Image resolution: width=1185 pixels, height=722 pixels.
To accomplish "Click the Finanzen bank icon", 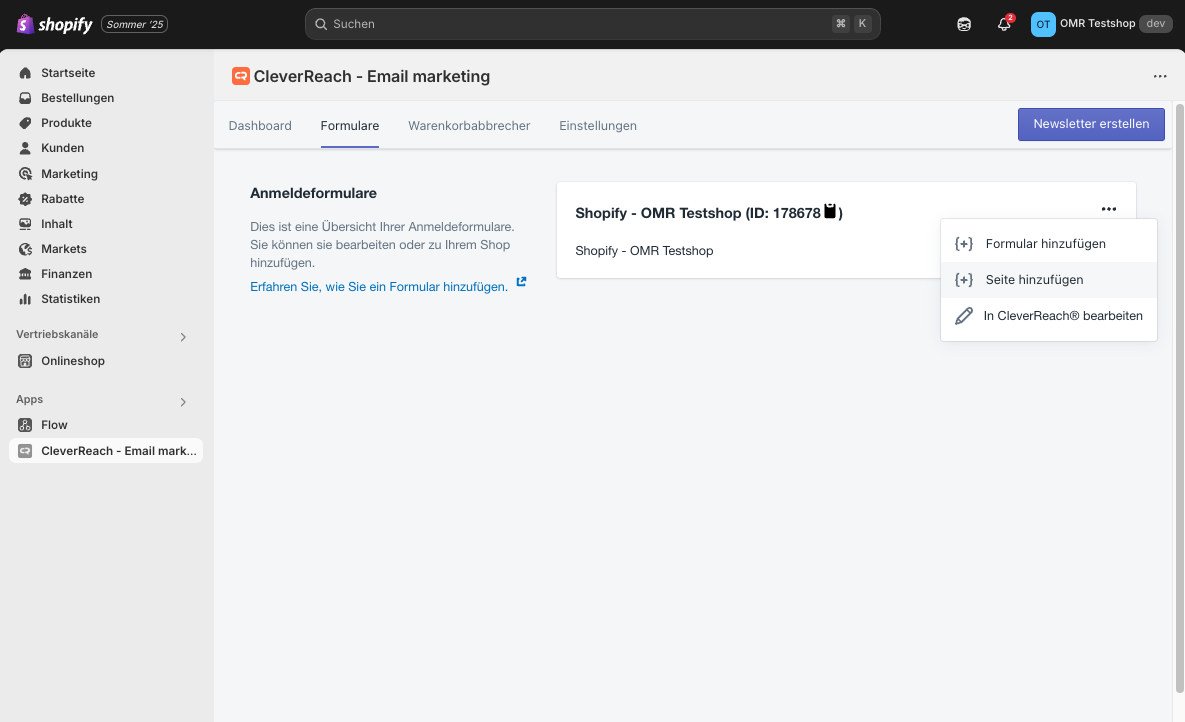I will pos(25,274).
